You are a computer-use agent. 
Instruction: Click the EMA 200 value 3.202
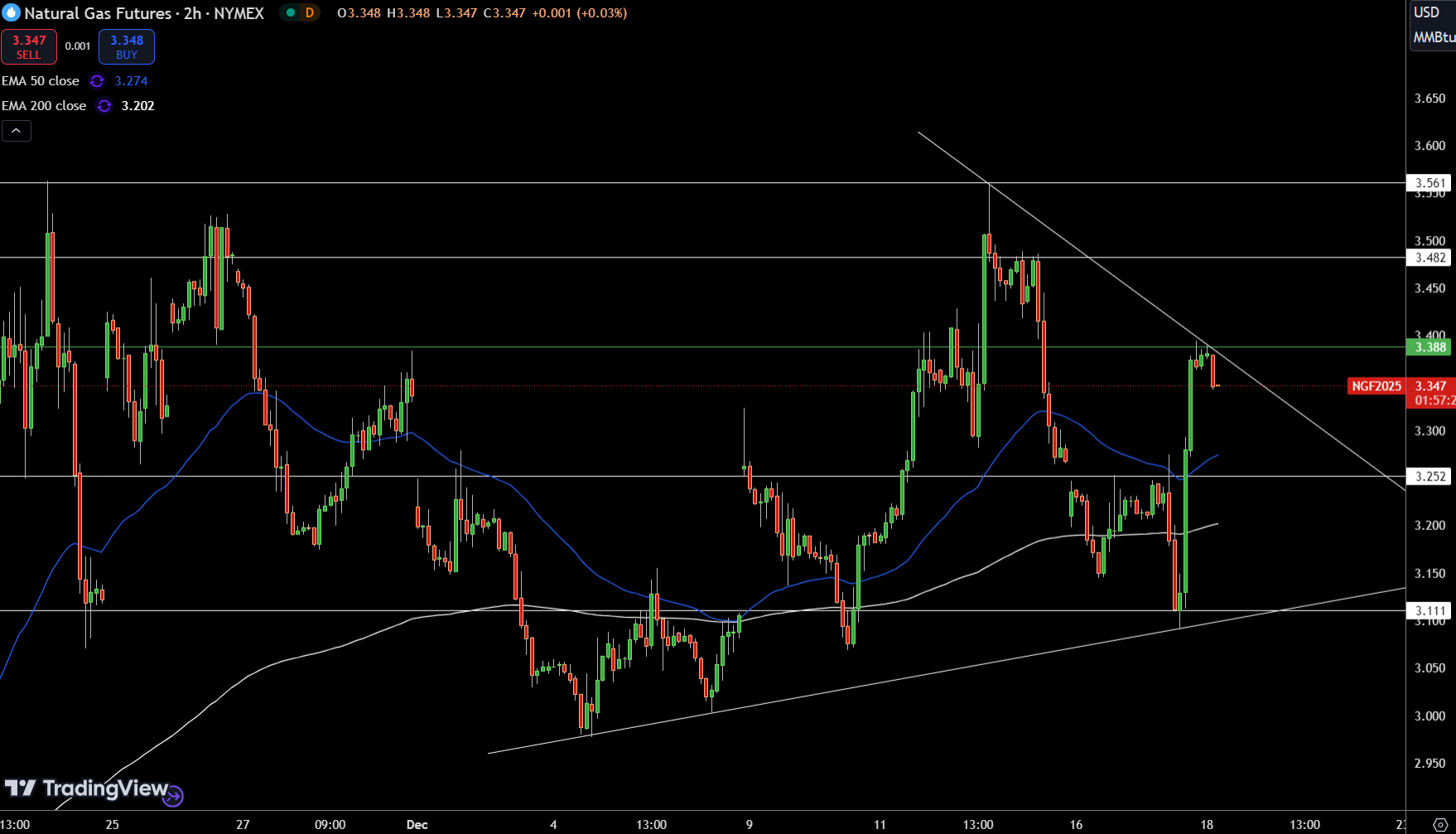pyautogui.click(x=137, y=105)
